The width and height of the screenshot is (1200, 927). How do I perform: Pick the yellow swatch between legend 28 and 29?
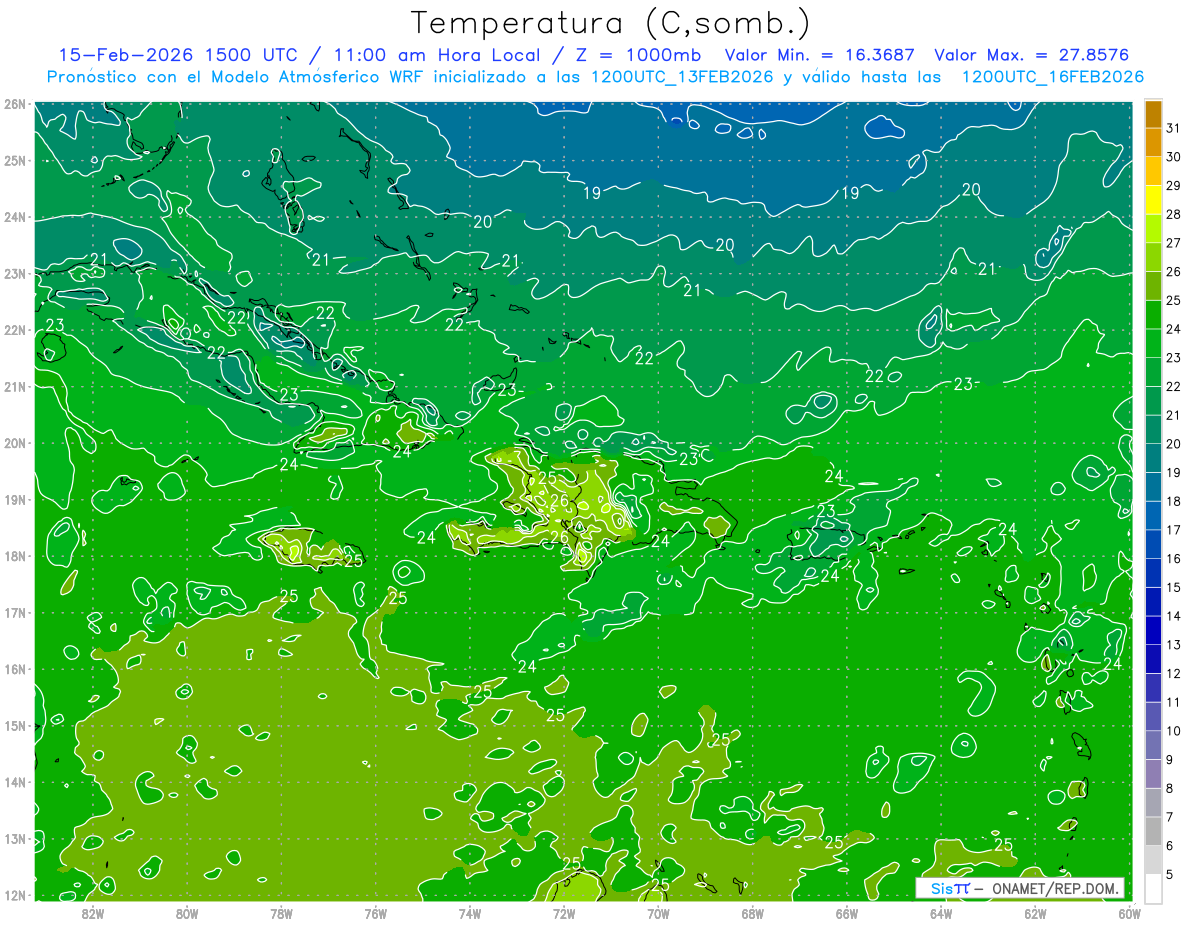pos(1153,200)
